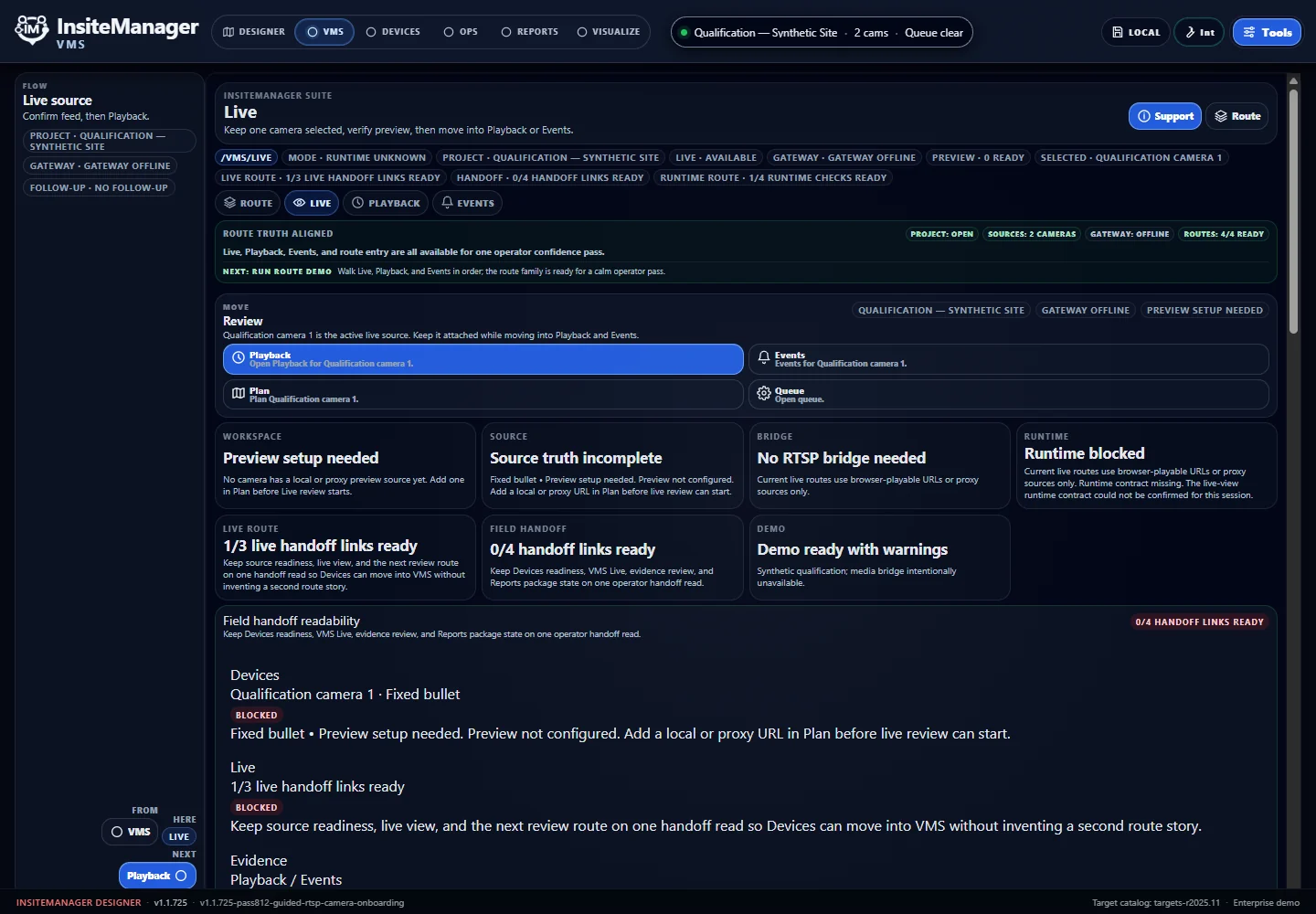This screenshot has height=914, width=1316.
Task: Open the Devices nav tab
Action: pos(393,32)
